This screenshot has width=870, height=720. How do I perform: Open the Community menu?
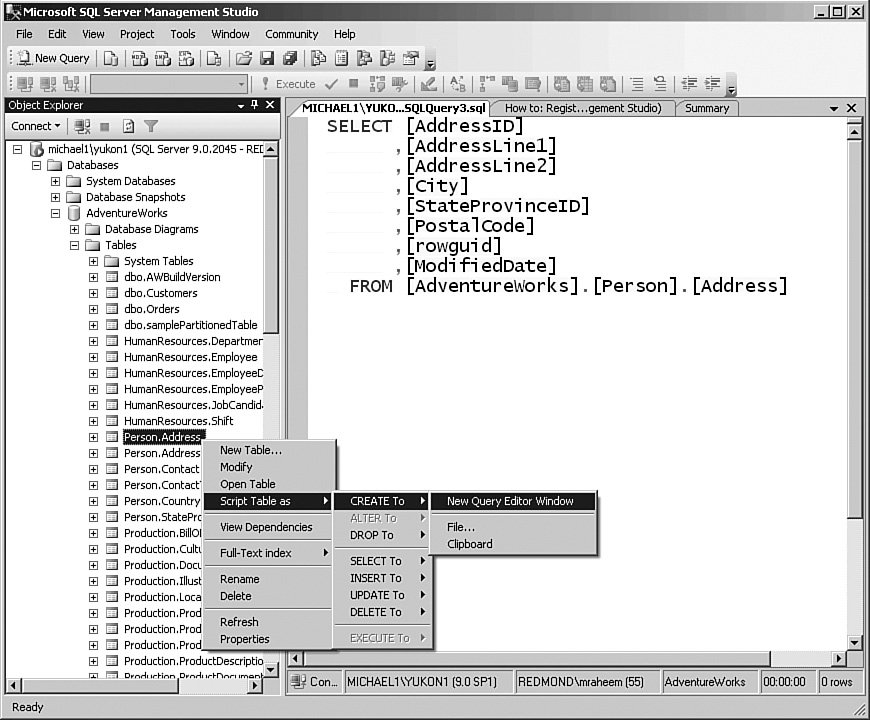[x=292, y=34]
